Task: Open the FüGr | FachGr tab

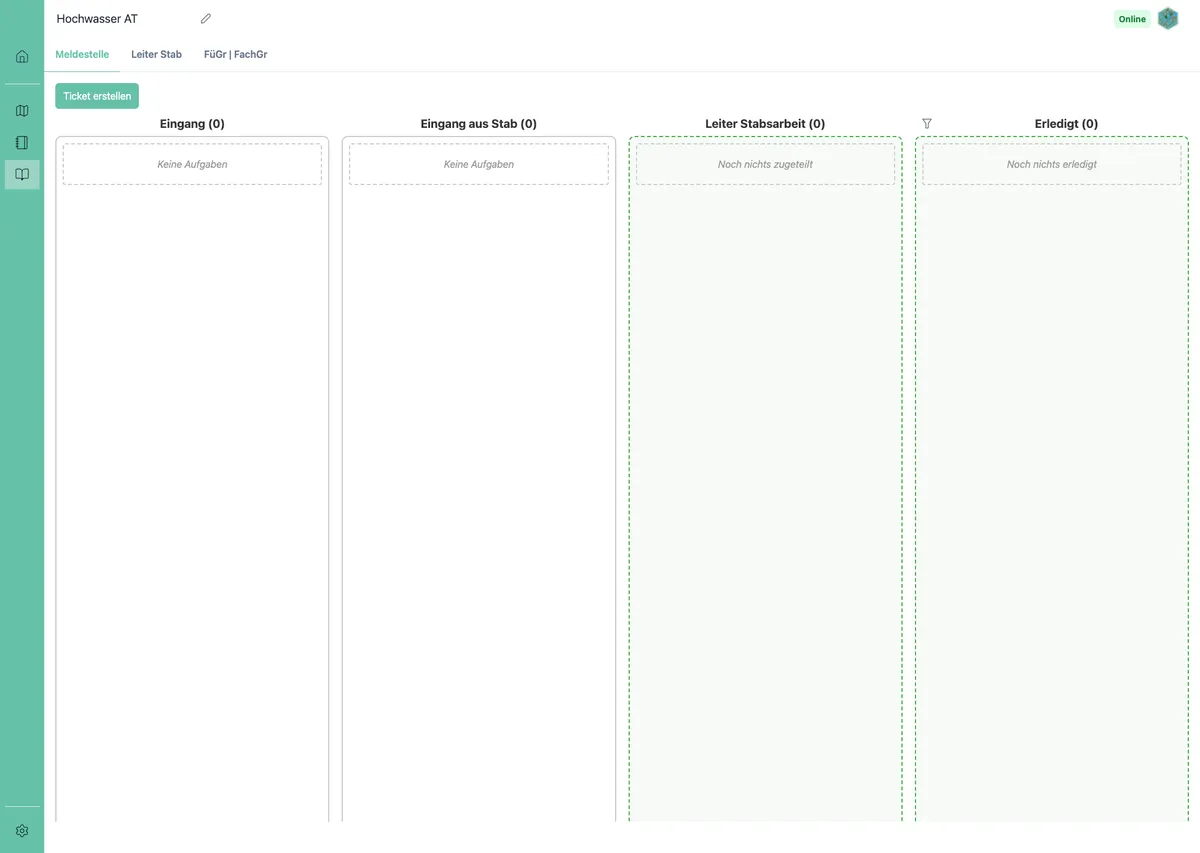Action: tap(235, 54)
